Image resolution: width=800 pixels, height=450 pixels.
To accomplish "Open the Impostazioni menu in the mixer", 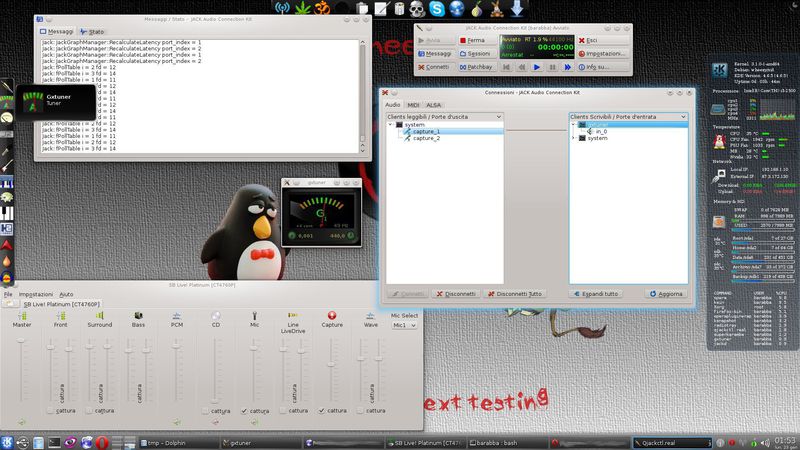I will coord(36,294).
